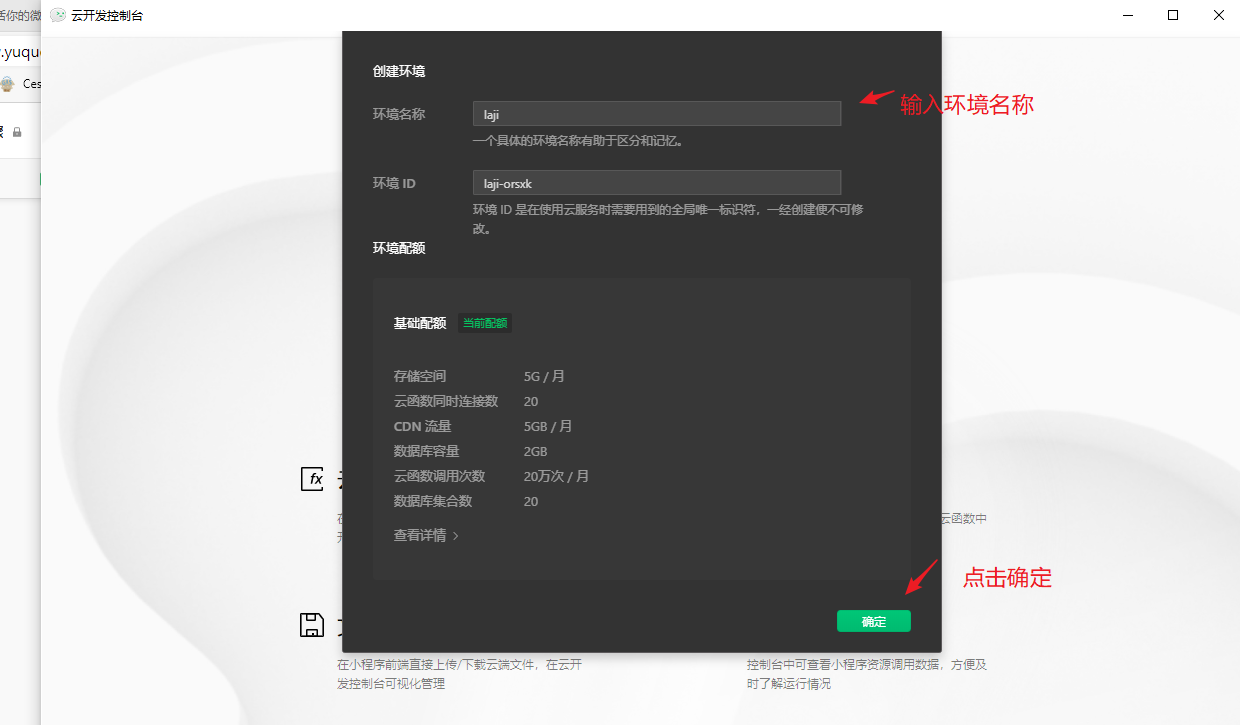
Task: Click the 云函数同时连接数 label
Action: point(446,401)
